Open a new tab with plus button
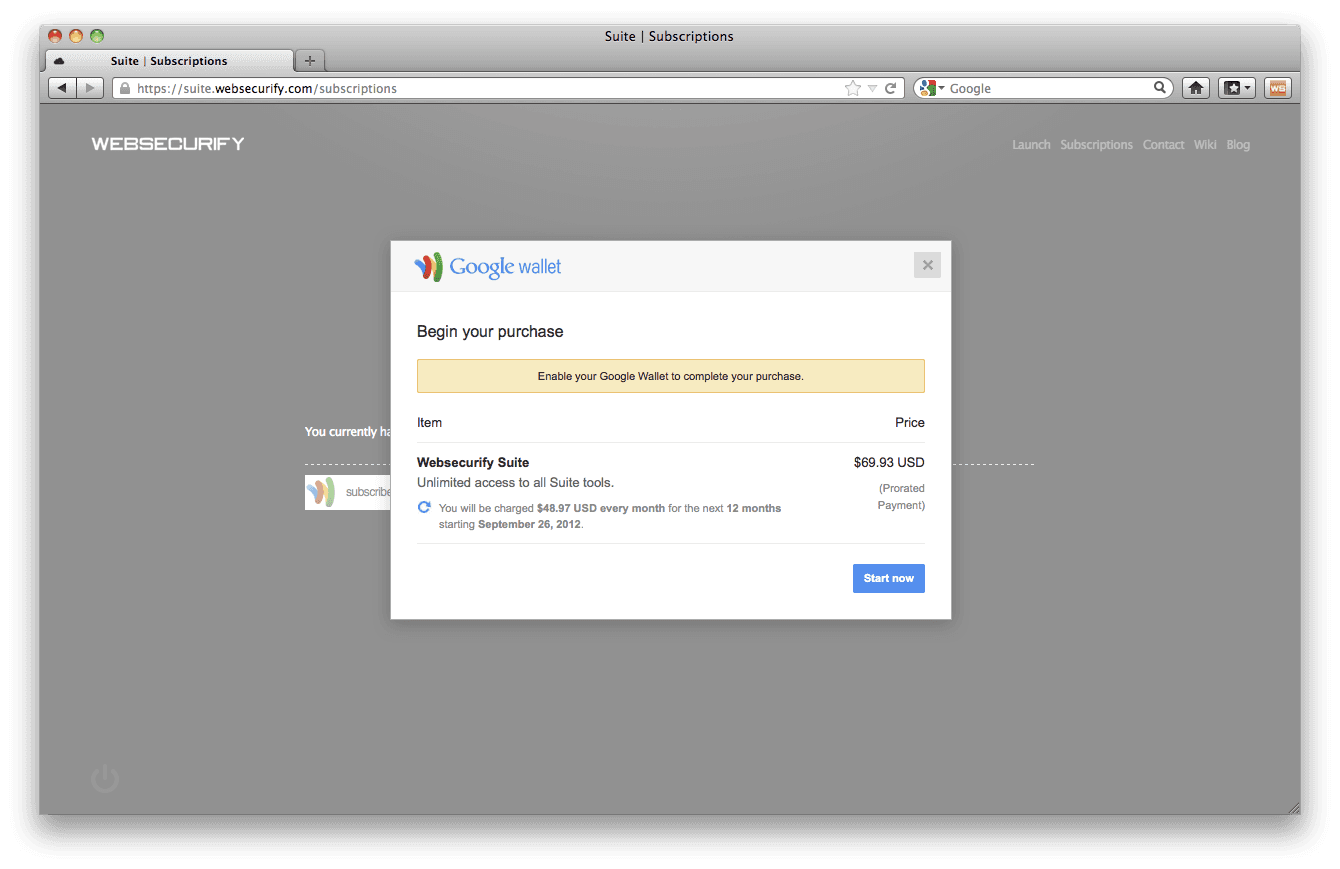 [310, 61]
